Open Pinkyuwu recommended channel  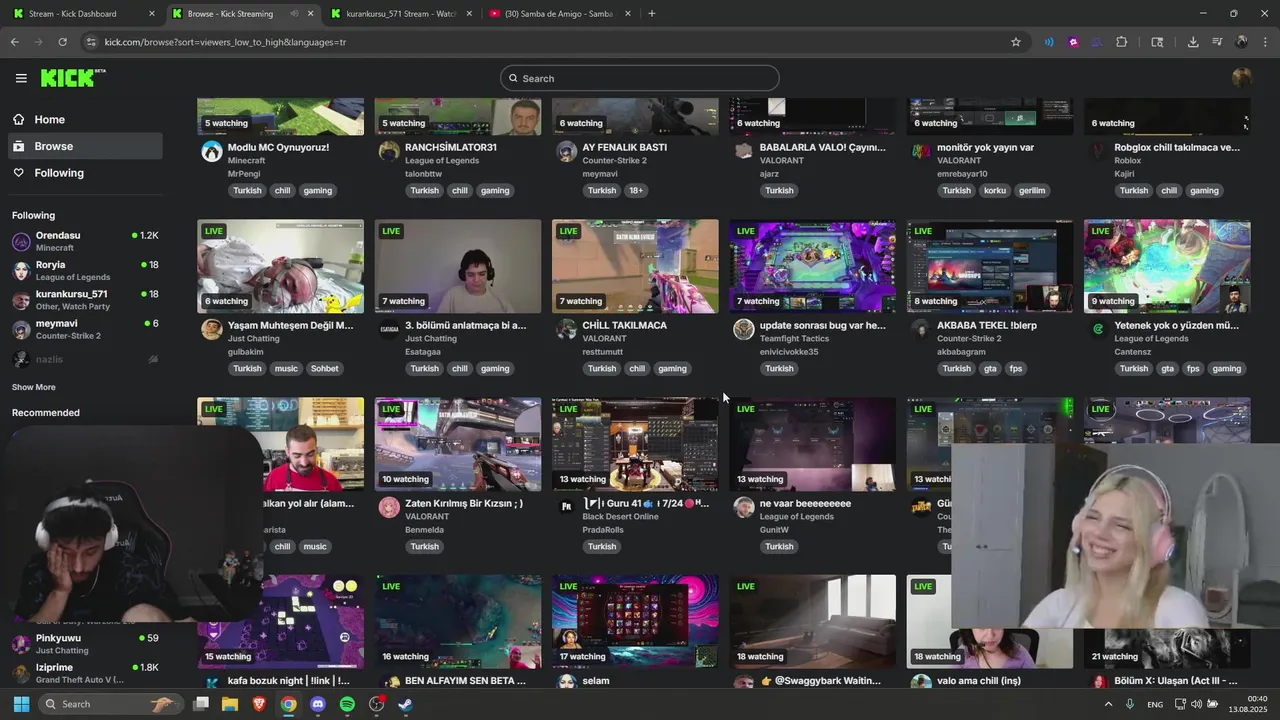tap(84, 643)
